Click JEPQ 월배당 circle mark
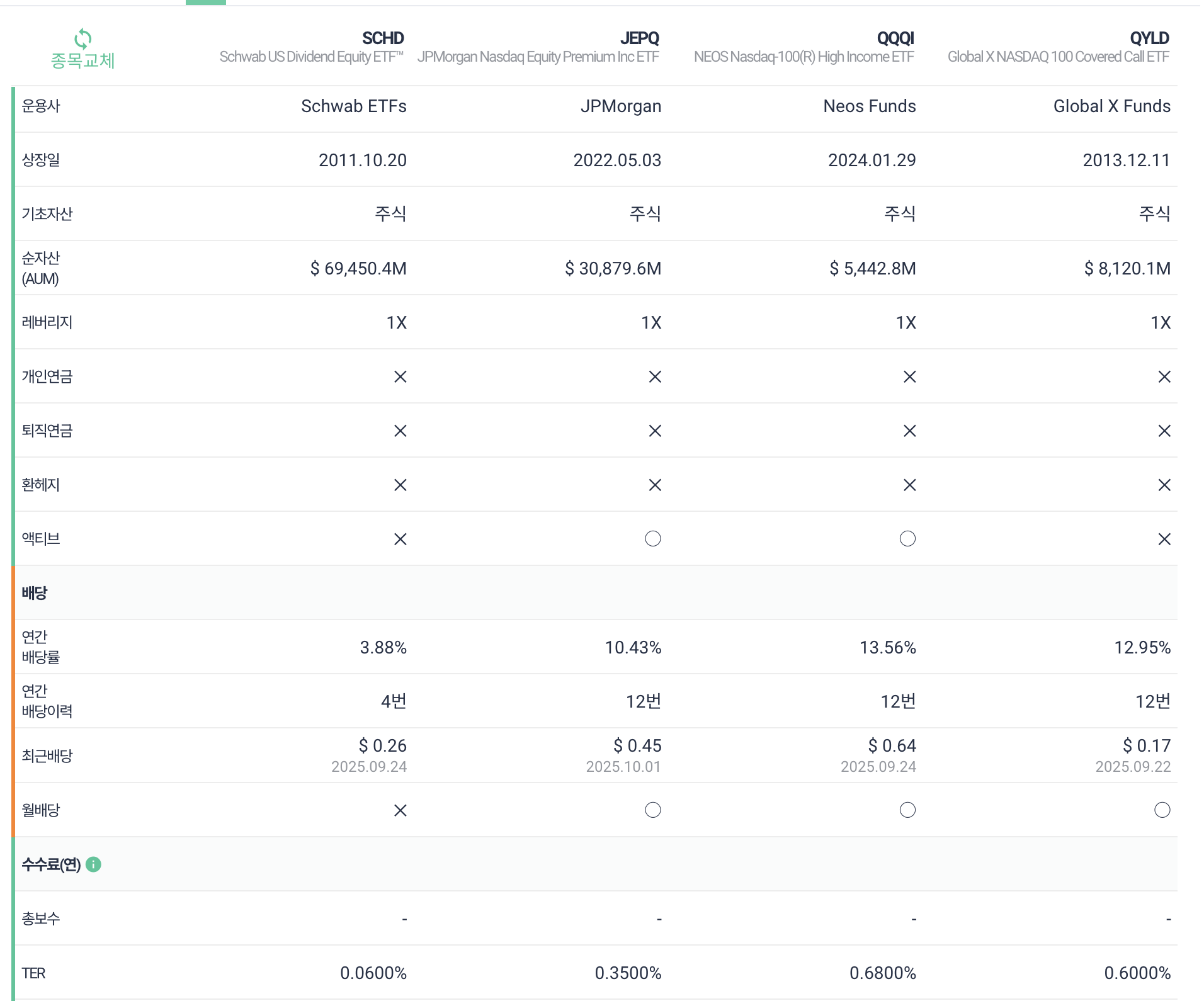Viewport: 1204px width, 1001px height. click(x=653, y=810)
